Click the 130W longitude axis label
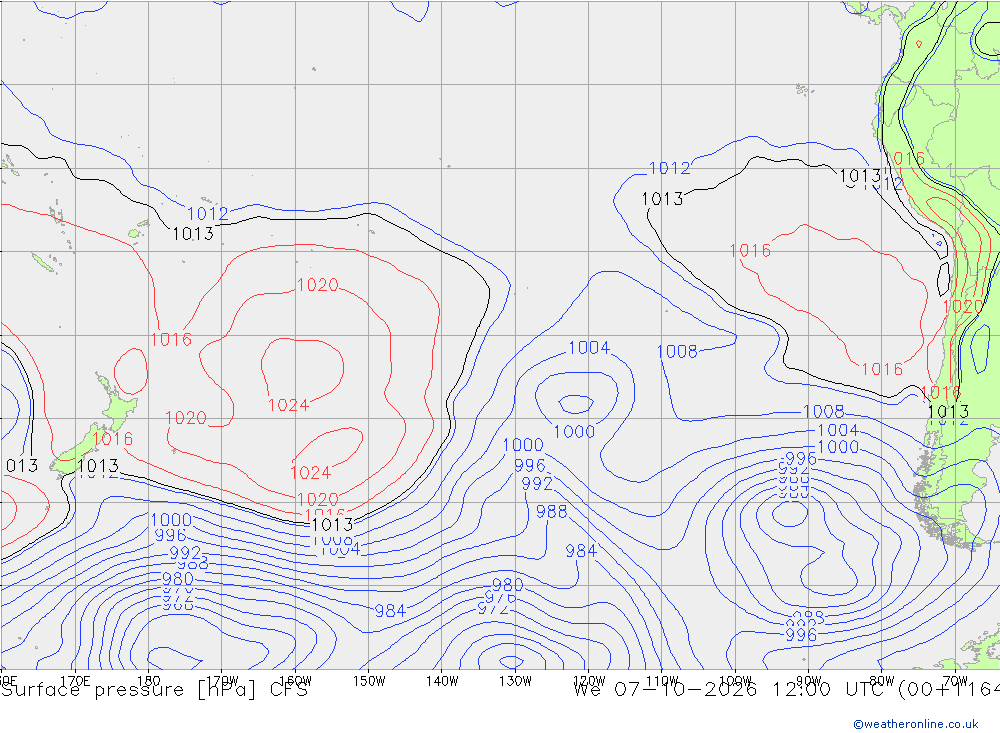1000x733 pixels. pyautogui.click(x=515, y=681)
